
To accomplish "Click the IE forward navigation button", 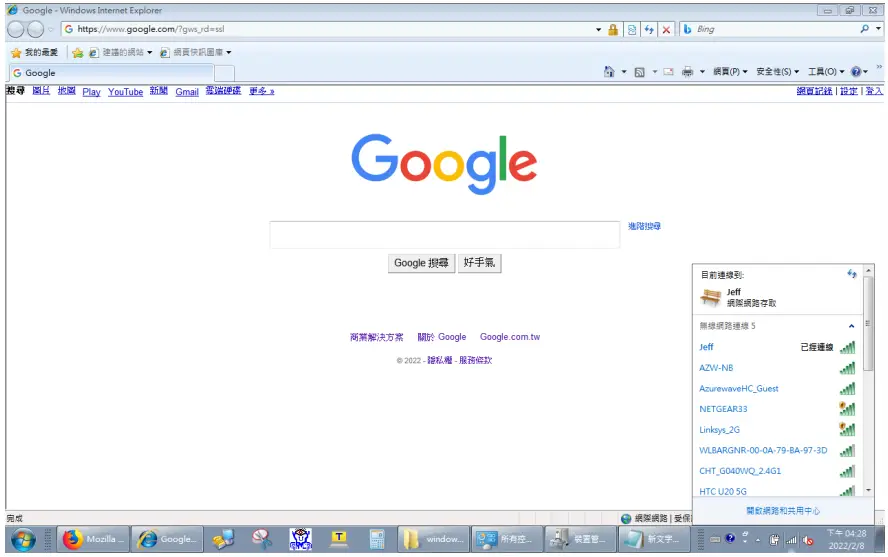I will click(35, 29).
